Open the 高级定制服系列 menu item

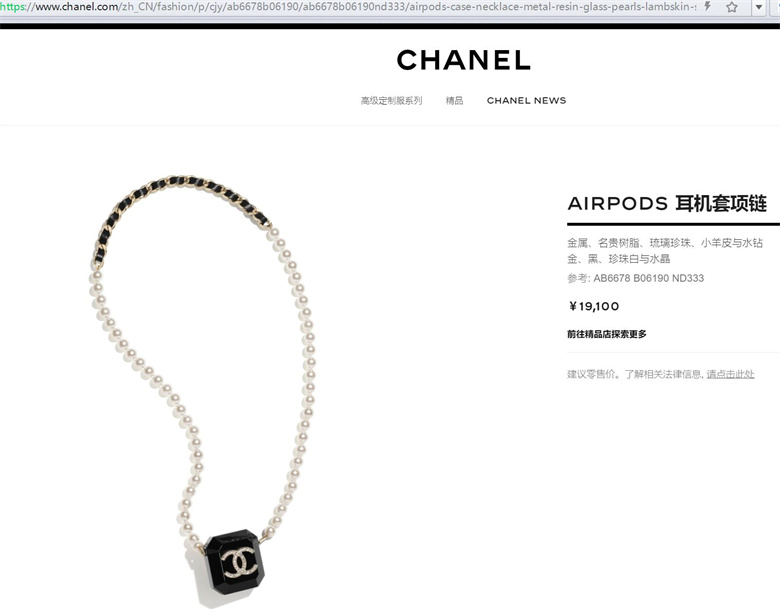coord(391,101)
